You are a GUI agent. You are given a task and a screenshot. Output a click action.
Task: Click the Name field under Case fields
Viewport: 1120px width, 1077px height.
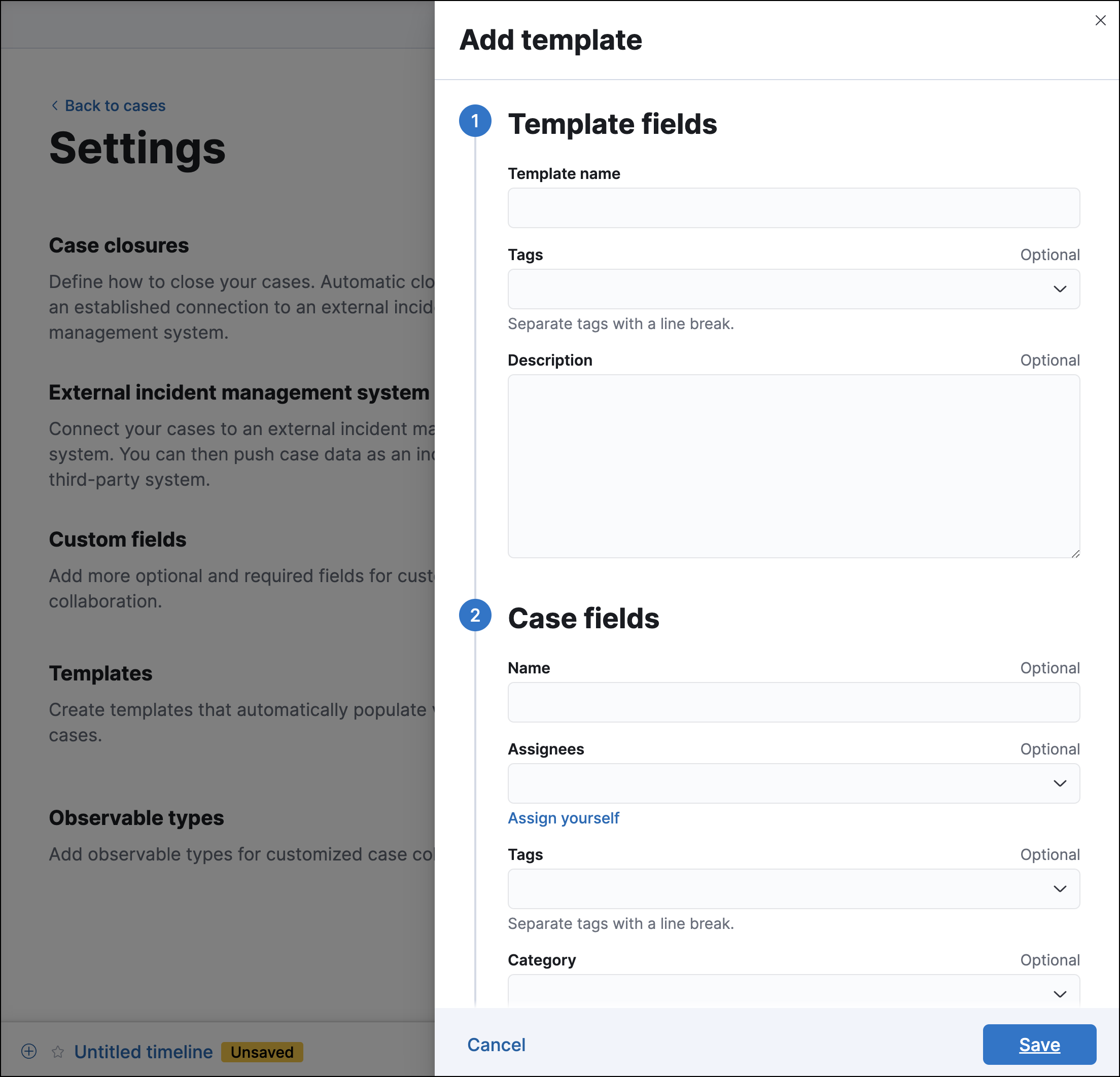[793, 702]
